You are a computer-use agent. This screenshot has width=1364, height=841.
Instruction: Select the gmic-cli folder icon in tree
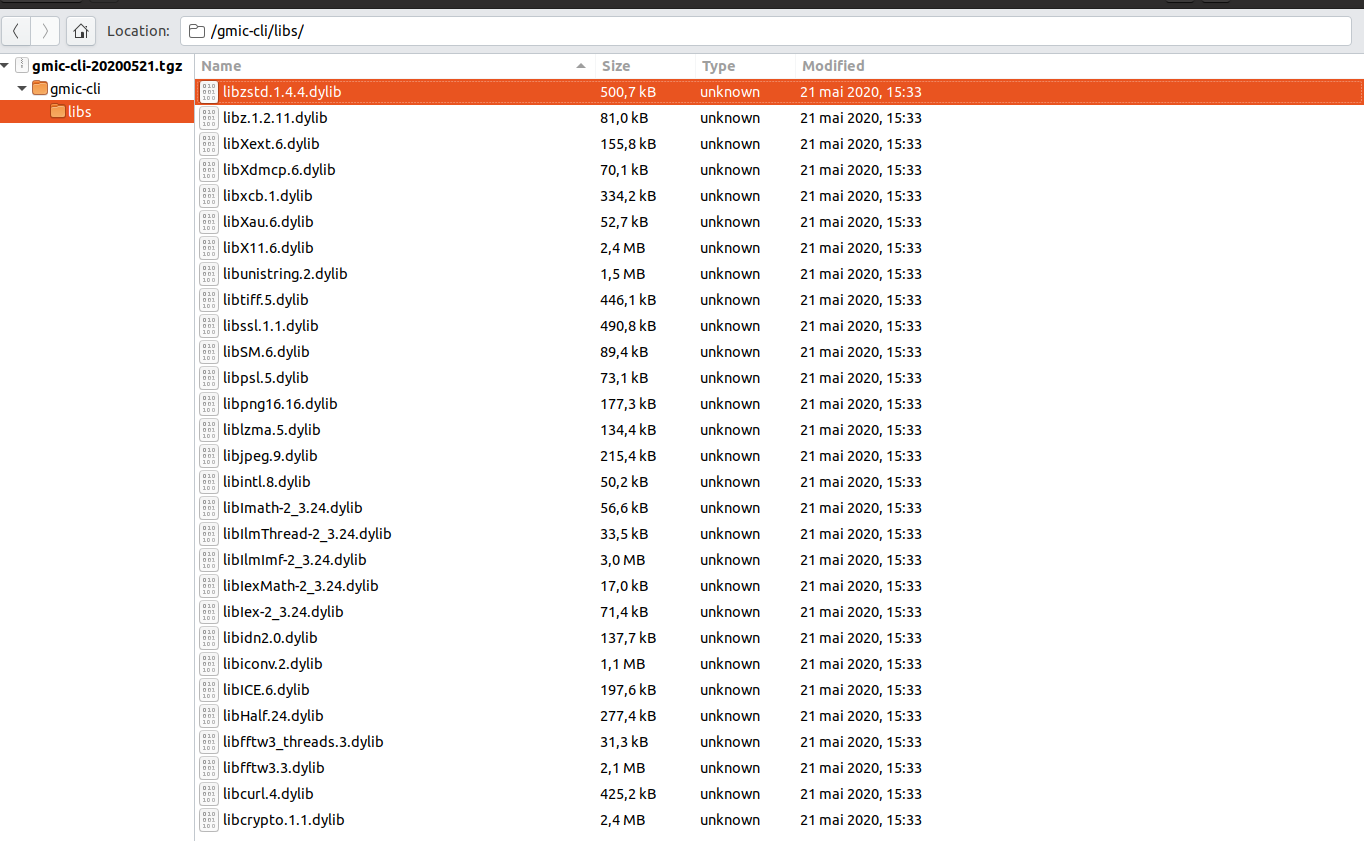click(40, 88)
